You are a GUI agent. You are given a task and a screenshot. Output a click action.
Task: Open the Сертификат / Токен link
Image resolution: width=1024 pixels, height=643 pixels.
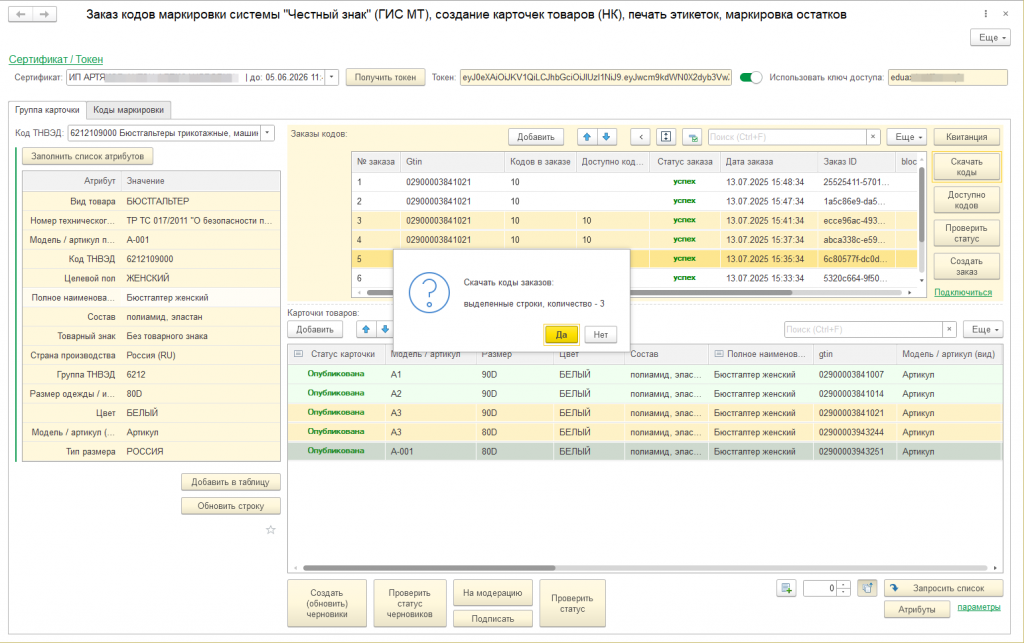[56, 59]
